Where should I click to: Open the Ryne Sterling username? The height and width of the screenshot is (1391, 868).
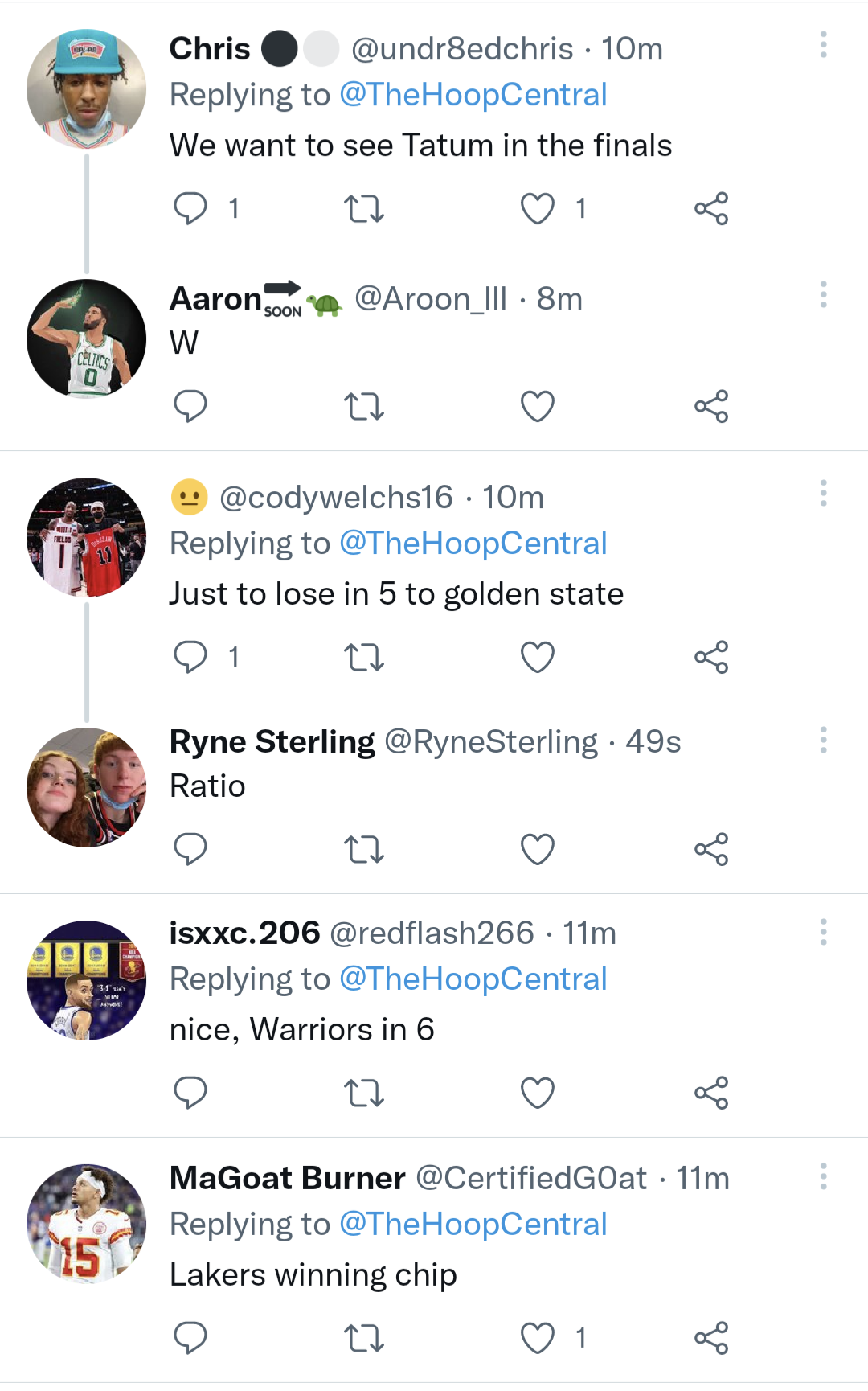(272, 741)
